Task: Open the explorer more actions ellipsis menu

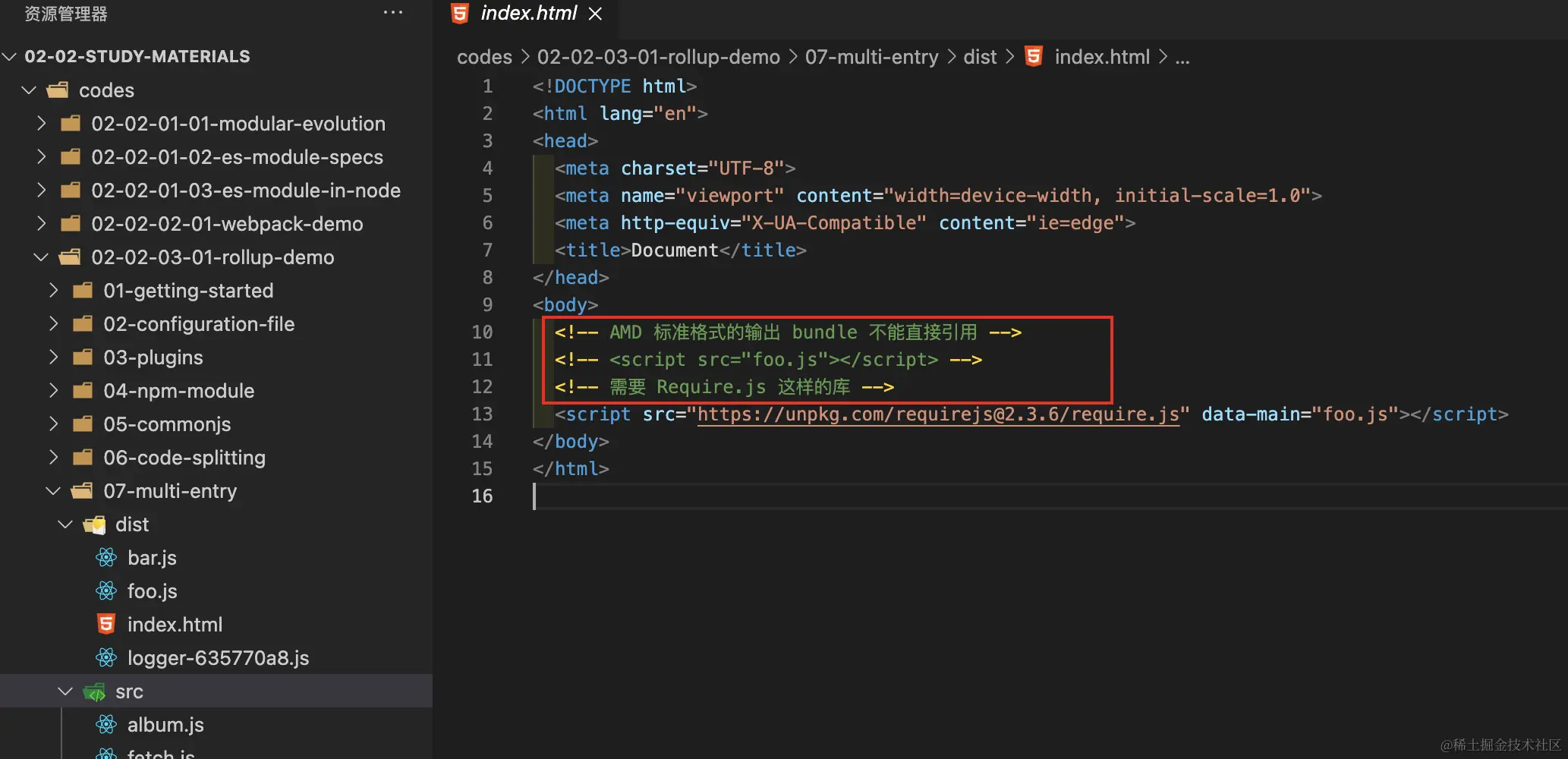Action: (393, 13)
